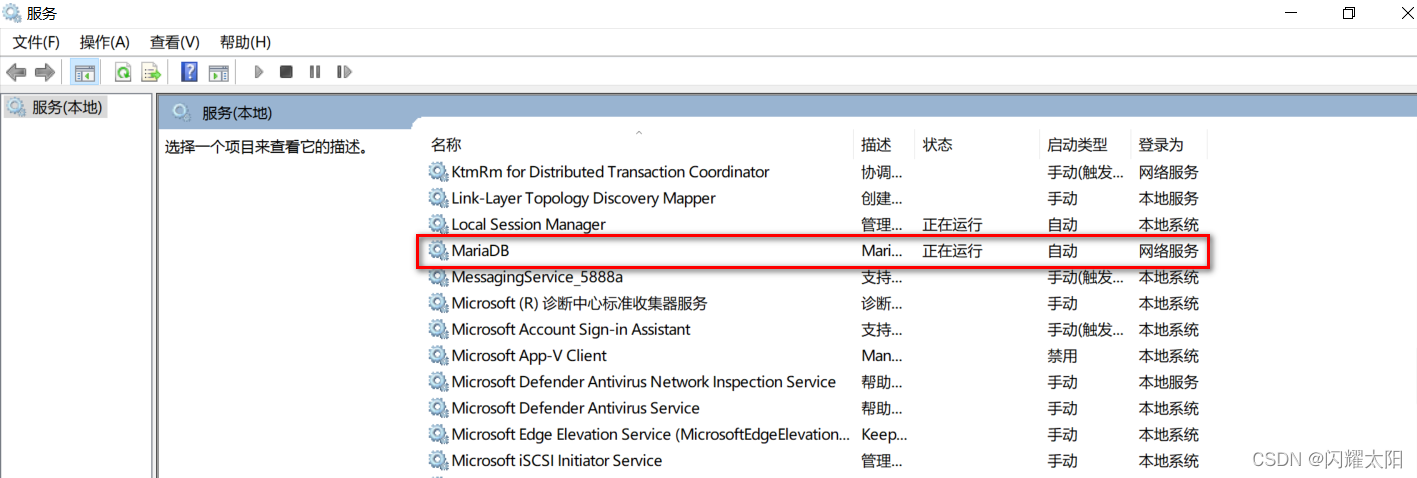Click MariaDB's 自动 startup type cell
The height and width of the screenshot is (478, 1417).
(1062, 251)
